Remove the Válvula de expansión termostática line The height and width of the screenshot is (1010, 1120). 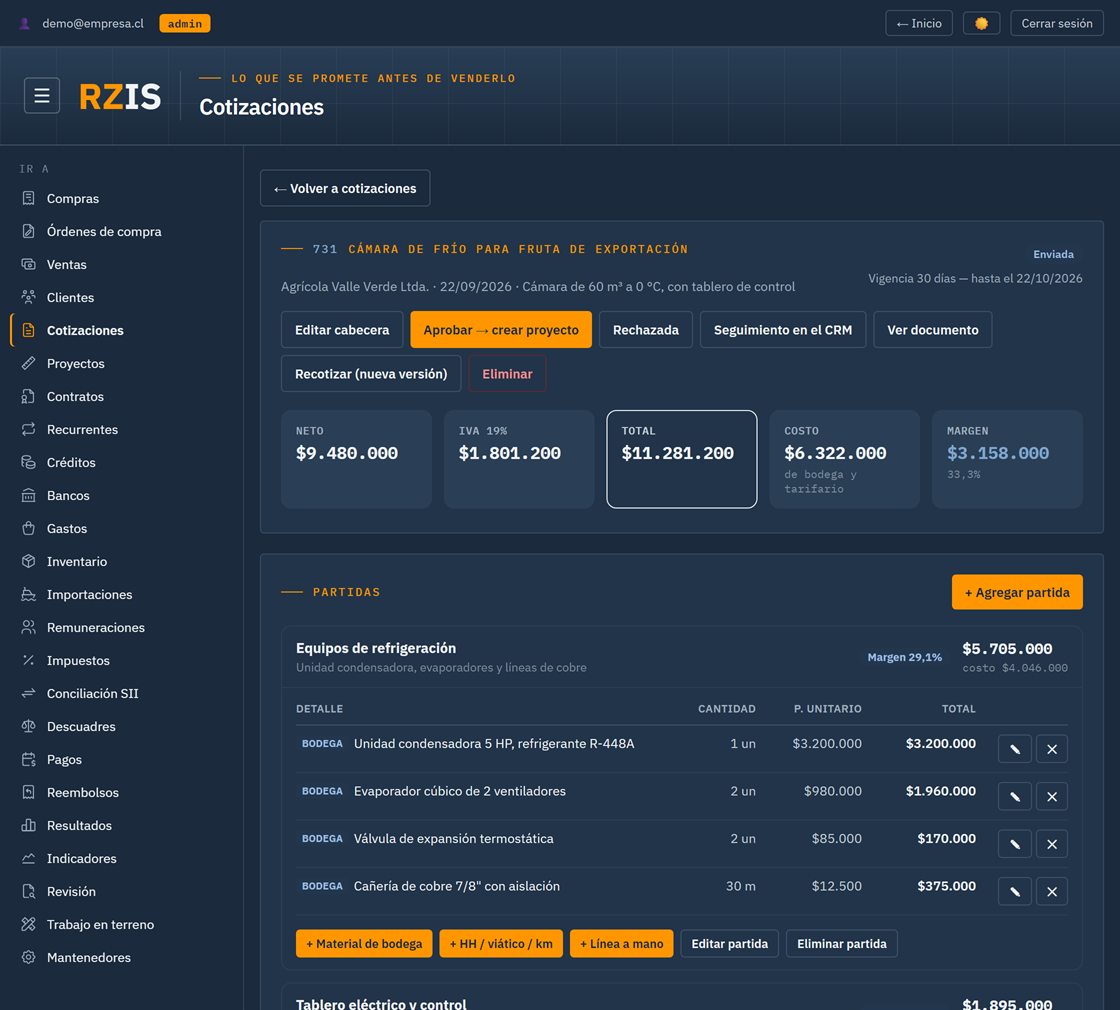[1051, 844]
